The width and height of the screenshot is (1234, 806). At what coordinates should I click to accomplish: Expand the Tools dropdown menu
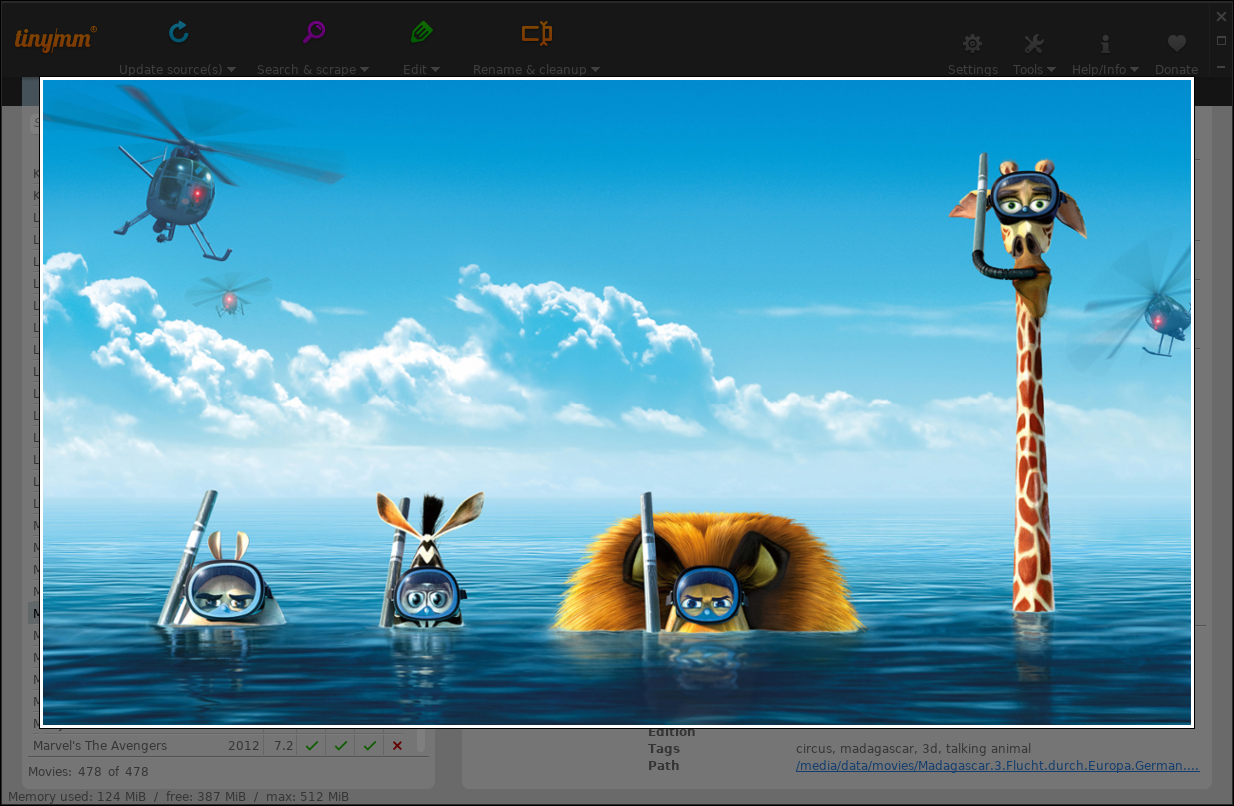1051,70
